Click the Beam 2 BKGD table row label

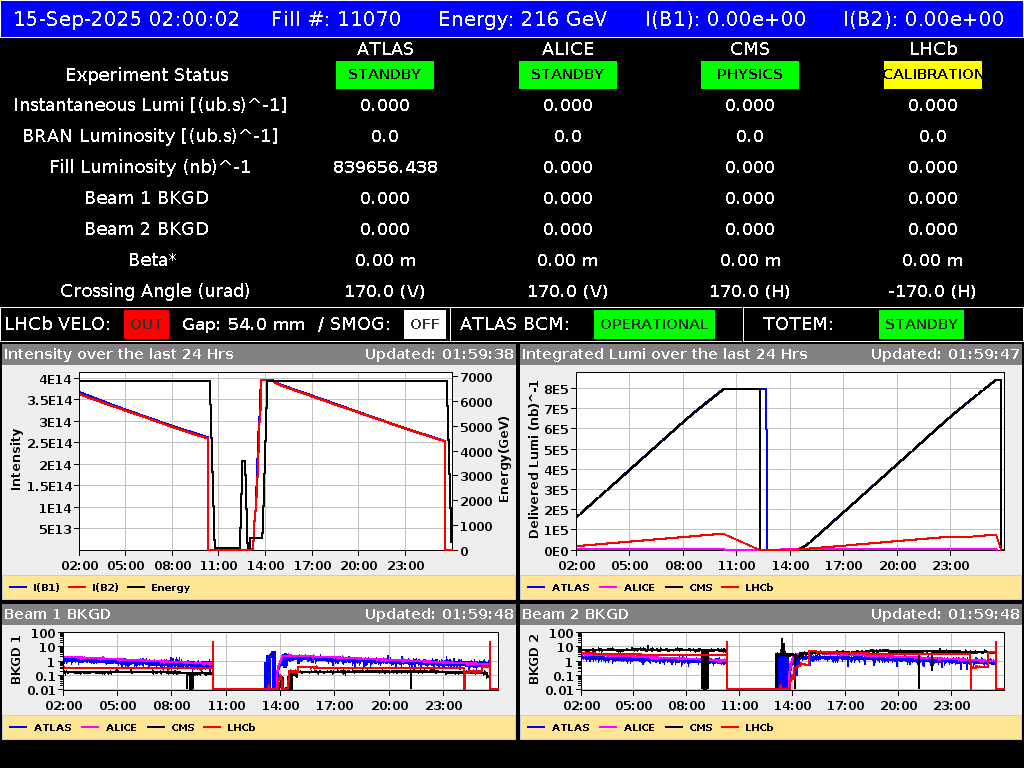pos(147,229)
